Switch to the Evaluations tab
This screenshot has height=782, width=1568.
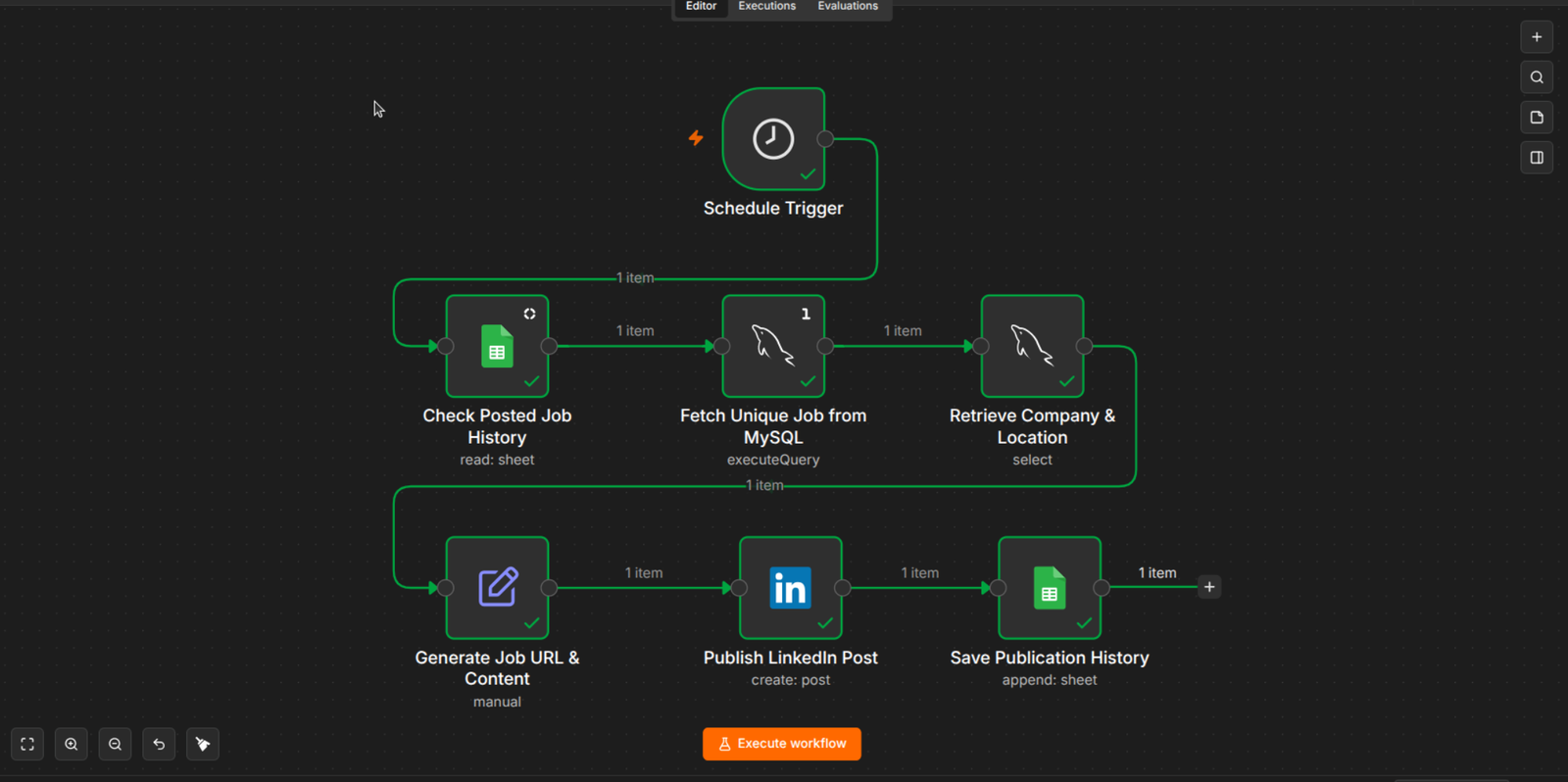[x=848, y=7]
